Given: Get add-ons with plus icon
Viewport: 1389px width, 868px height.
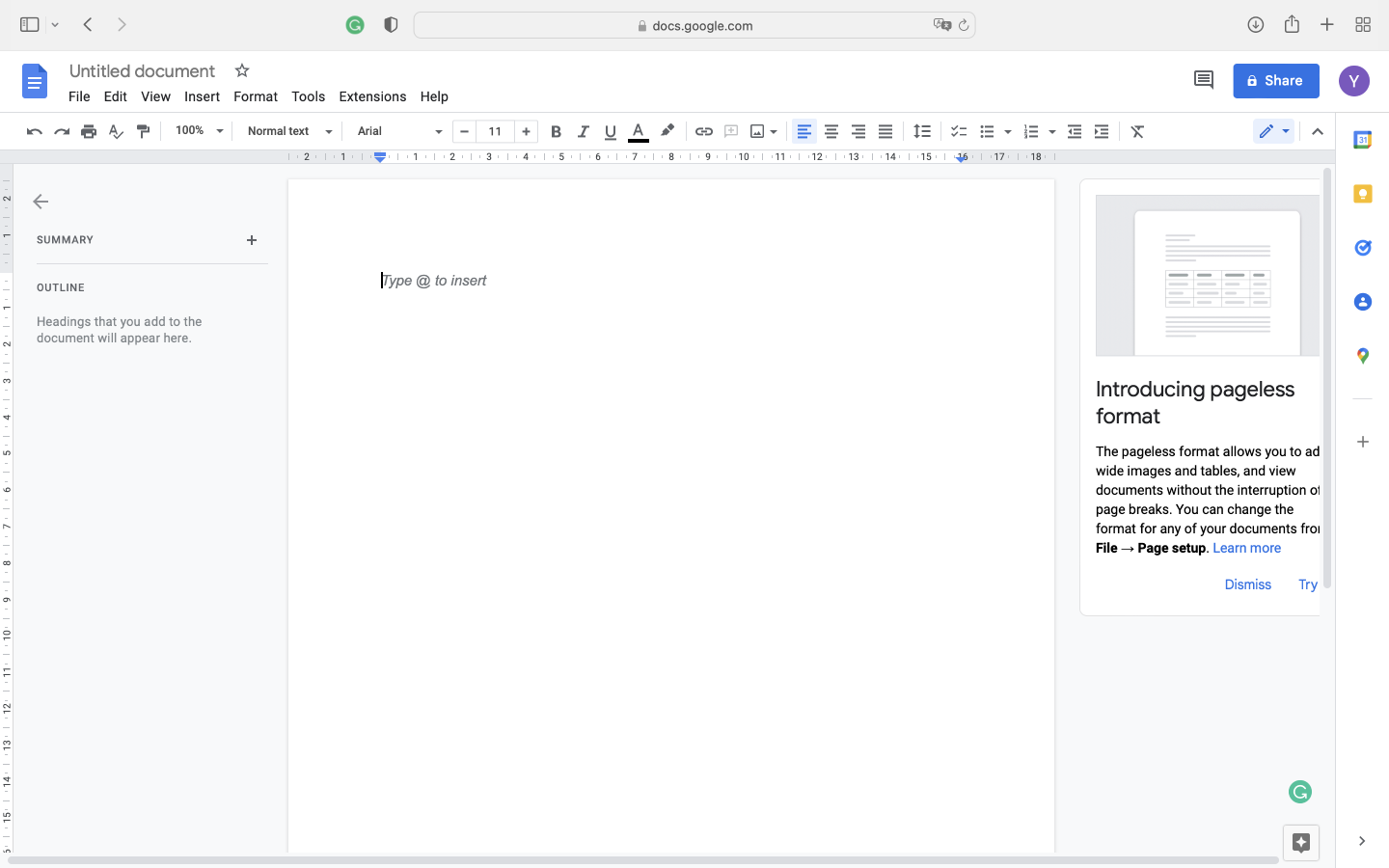Looking at the screenshot, I should (x=1363, y=442).
